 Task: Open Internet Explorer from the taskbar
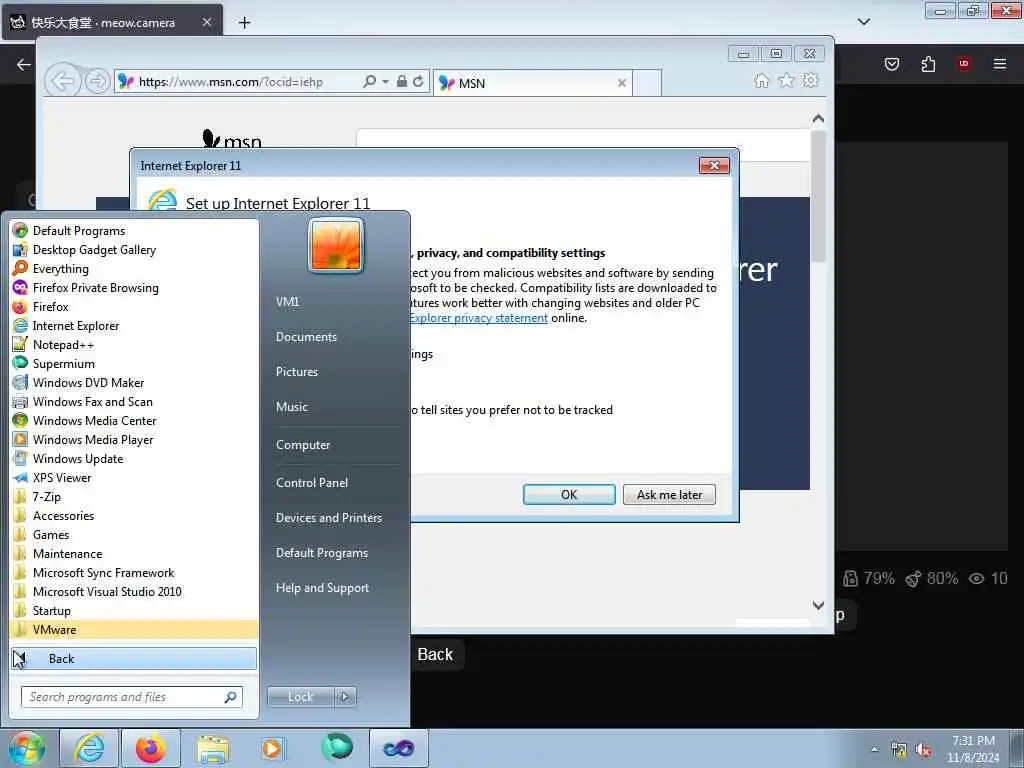[x=89, y=748]
